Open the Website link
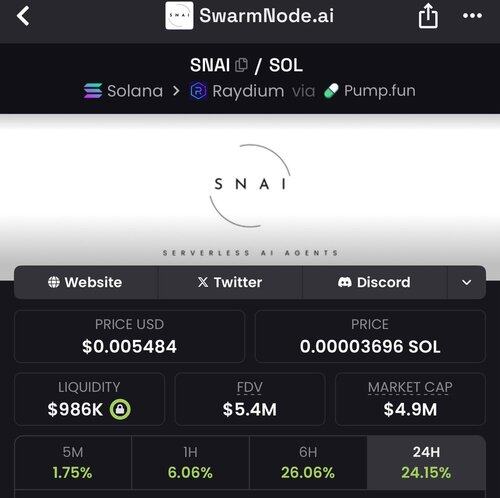500x498 pixels. coord(86,282)
